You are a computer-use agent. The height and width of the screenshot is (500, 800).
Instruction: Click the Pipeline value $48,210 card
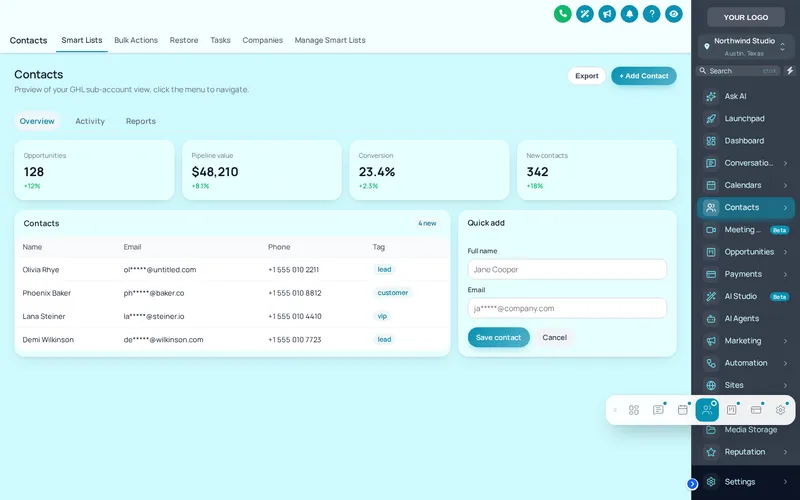262,170
